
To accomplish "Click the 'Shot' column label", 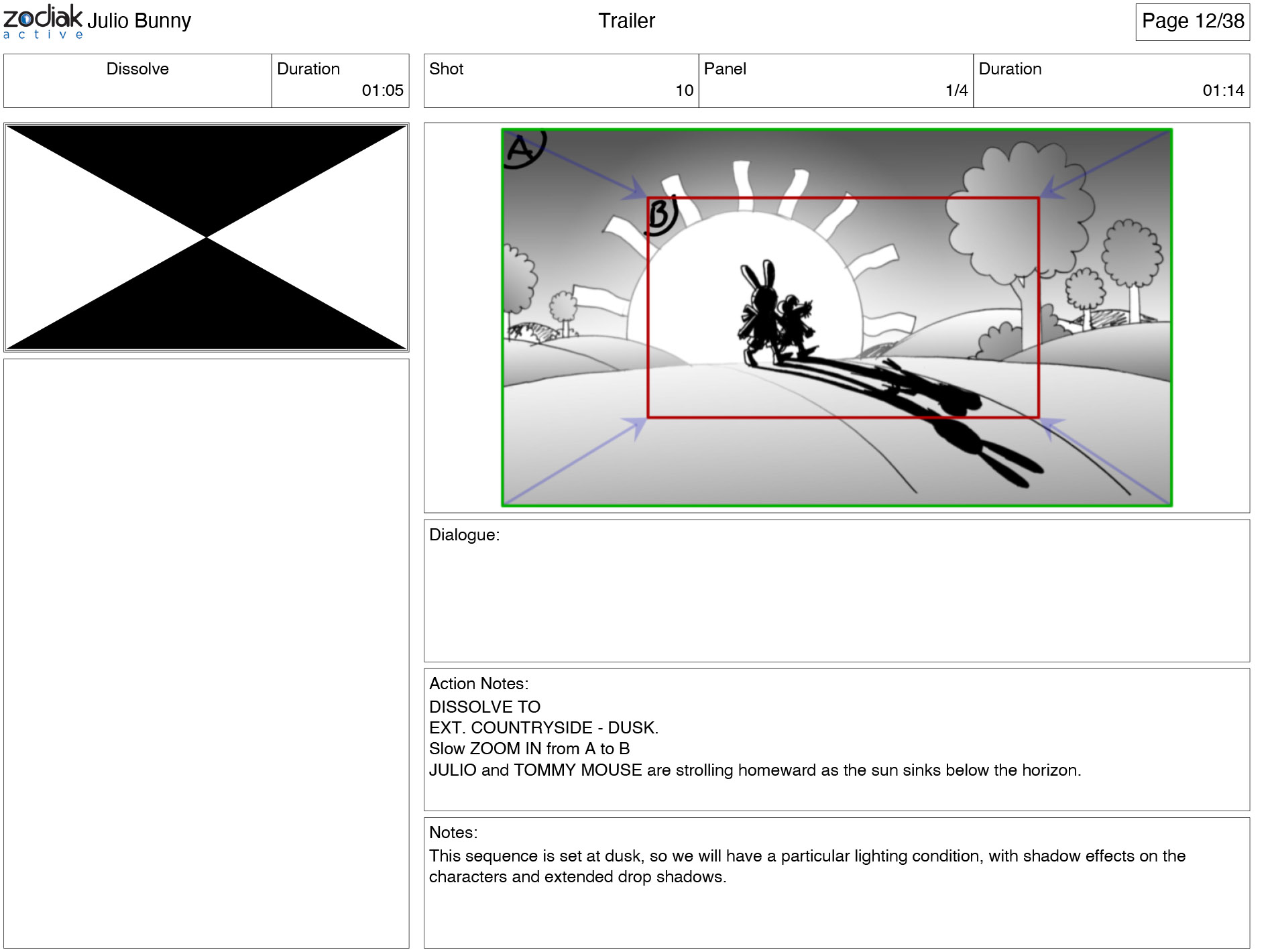I will 446,69.
